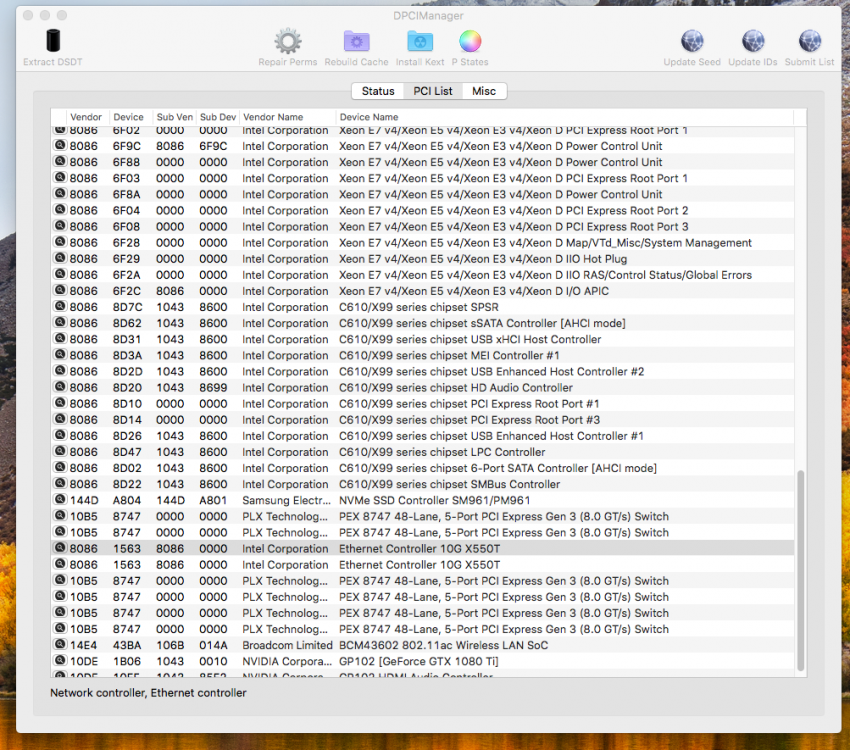Click sub vendor cell '106B'

pyautogui.click(x=170, y=645)
